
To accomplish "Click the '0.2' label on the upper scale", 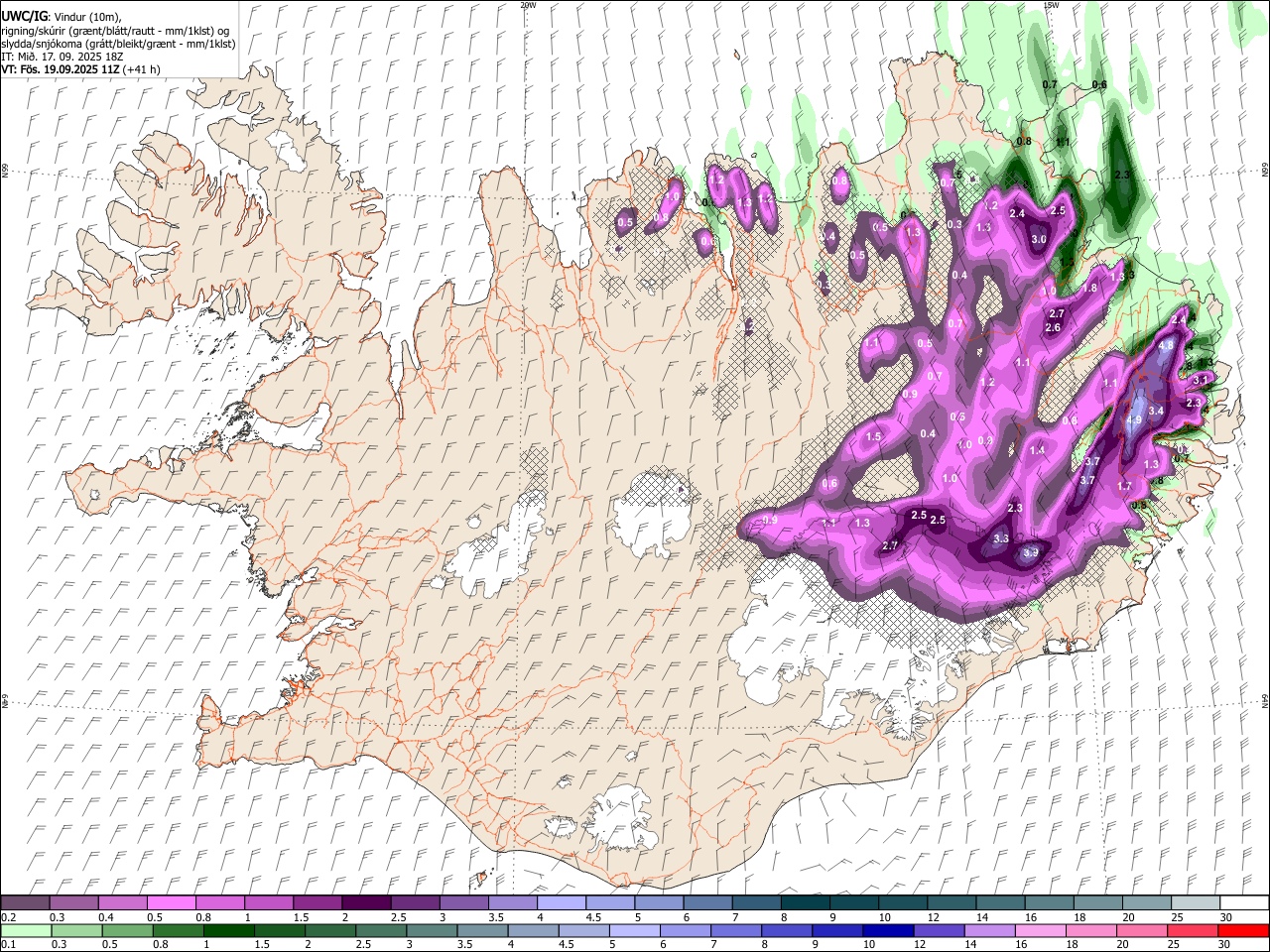I will [x=8, y=917].
